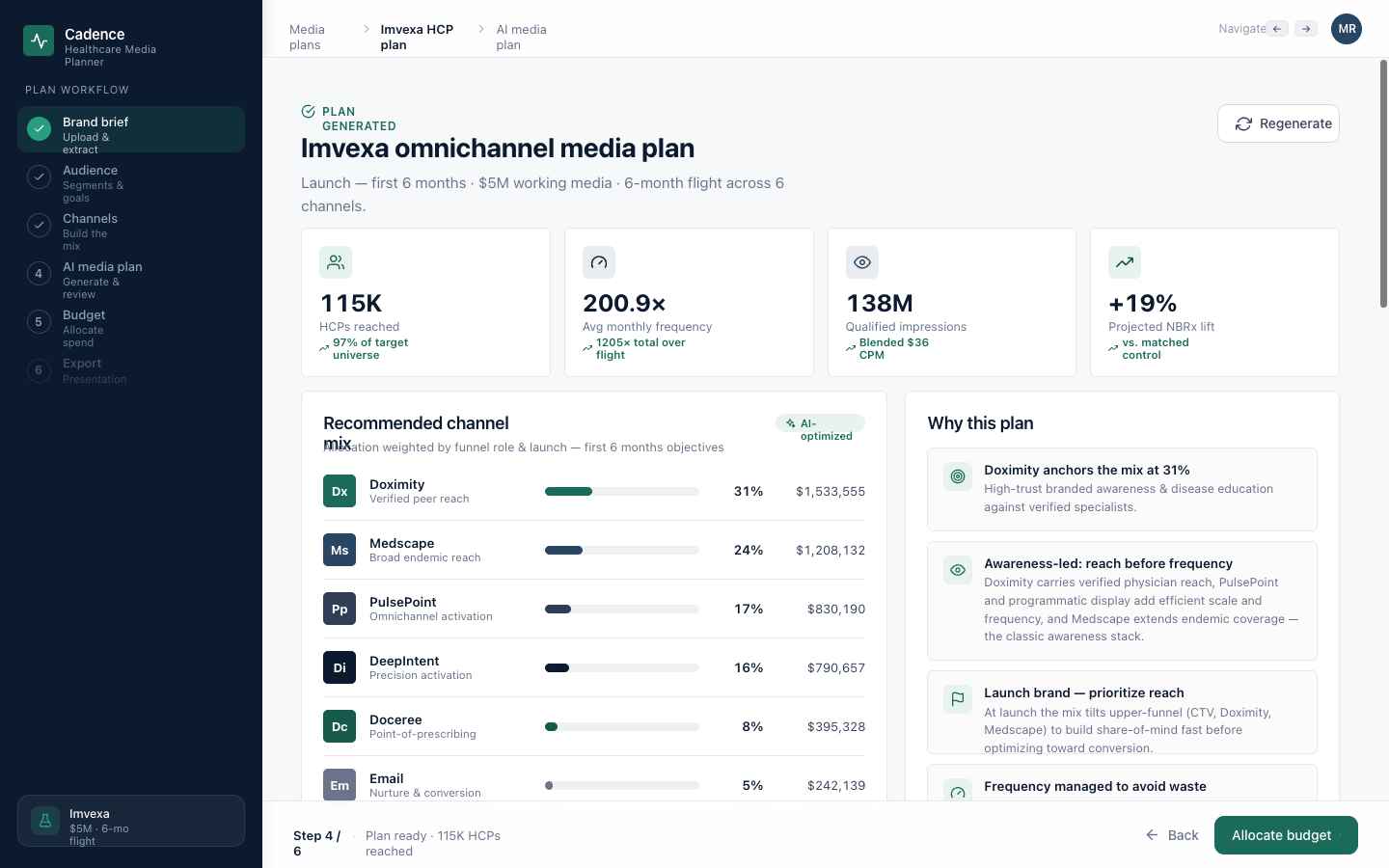
Task: Click the $790,657 DeepIntent spend
Action: pos(836,668)
